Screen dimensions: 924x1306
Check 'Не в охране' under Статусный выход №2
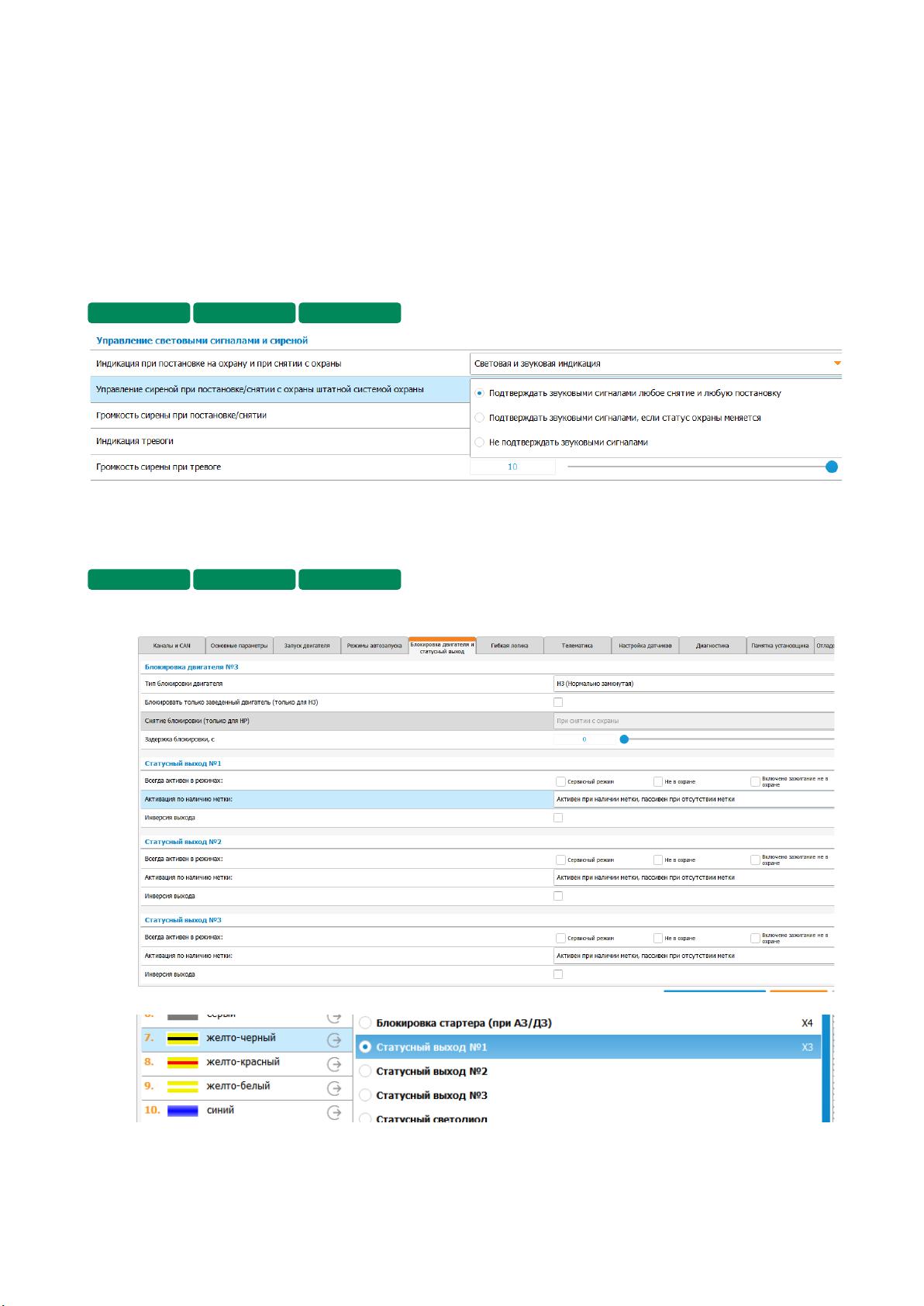point(658,860)
